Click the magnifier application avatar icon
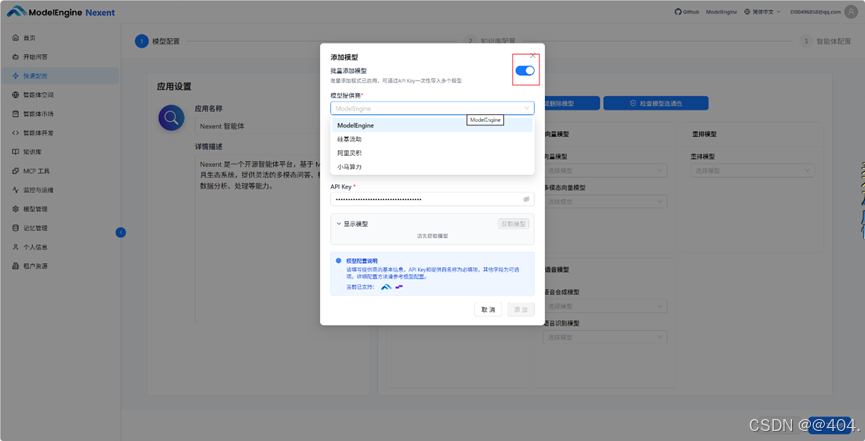The width and height of the screenshot is (865, 441). point(171,118)
